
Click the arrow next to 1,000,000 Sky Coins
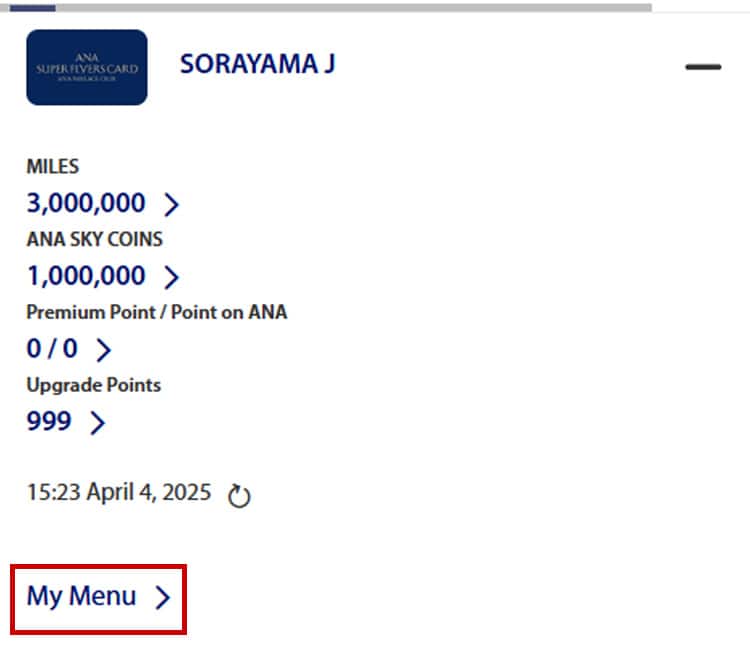pyautogui.click(x=171, y=277)
